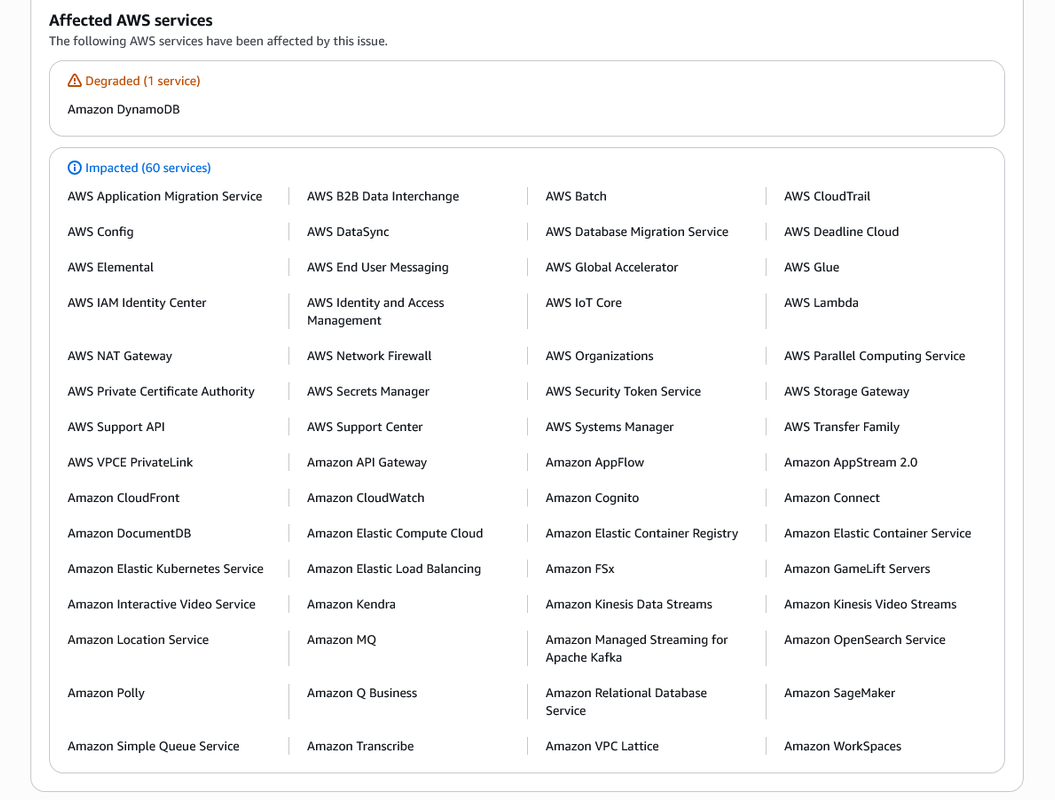The width and height of the screenshot is (1055, 800).
Task: Click AWS IAM Identity Center
Action: 137,303
